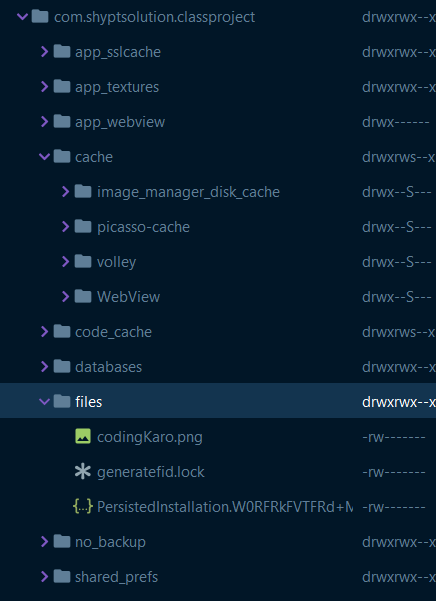Image resolution: width=436 pixels, height=601 pixels.
Task: Expand the volley folder chevron
Action: tap(66, 261)
